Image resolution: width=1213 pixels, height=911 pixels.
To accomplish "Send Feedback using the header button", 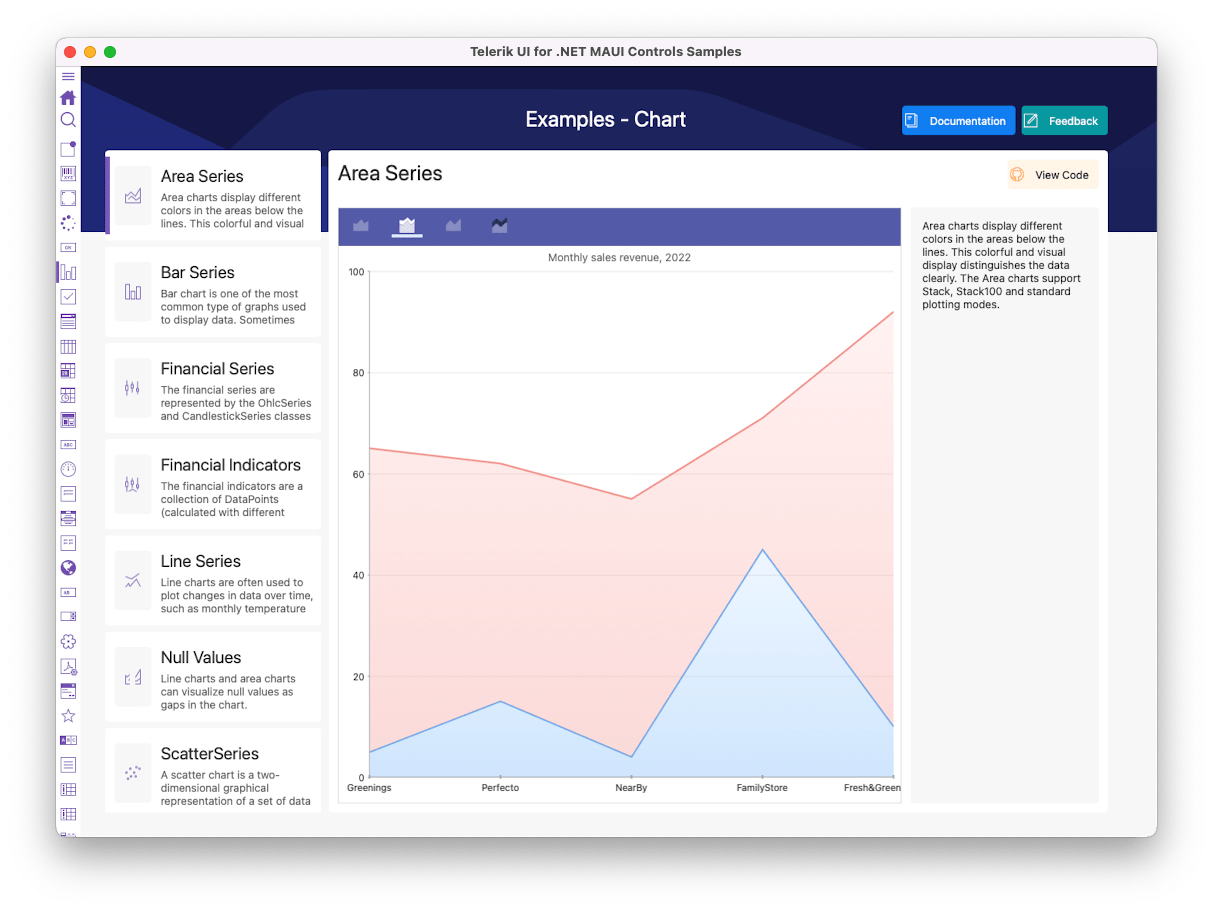I will pos(1064,120).
